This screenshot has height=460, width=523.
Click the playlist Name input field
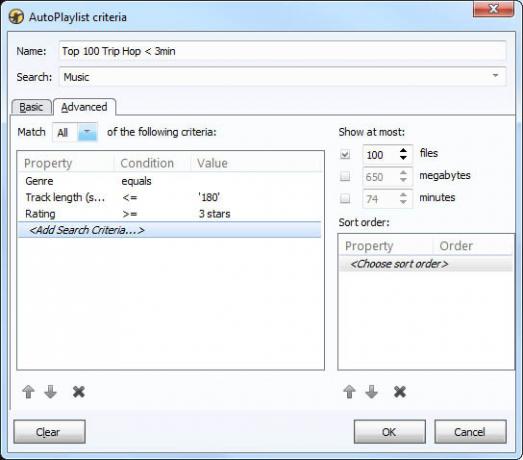tap(282, 51)
